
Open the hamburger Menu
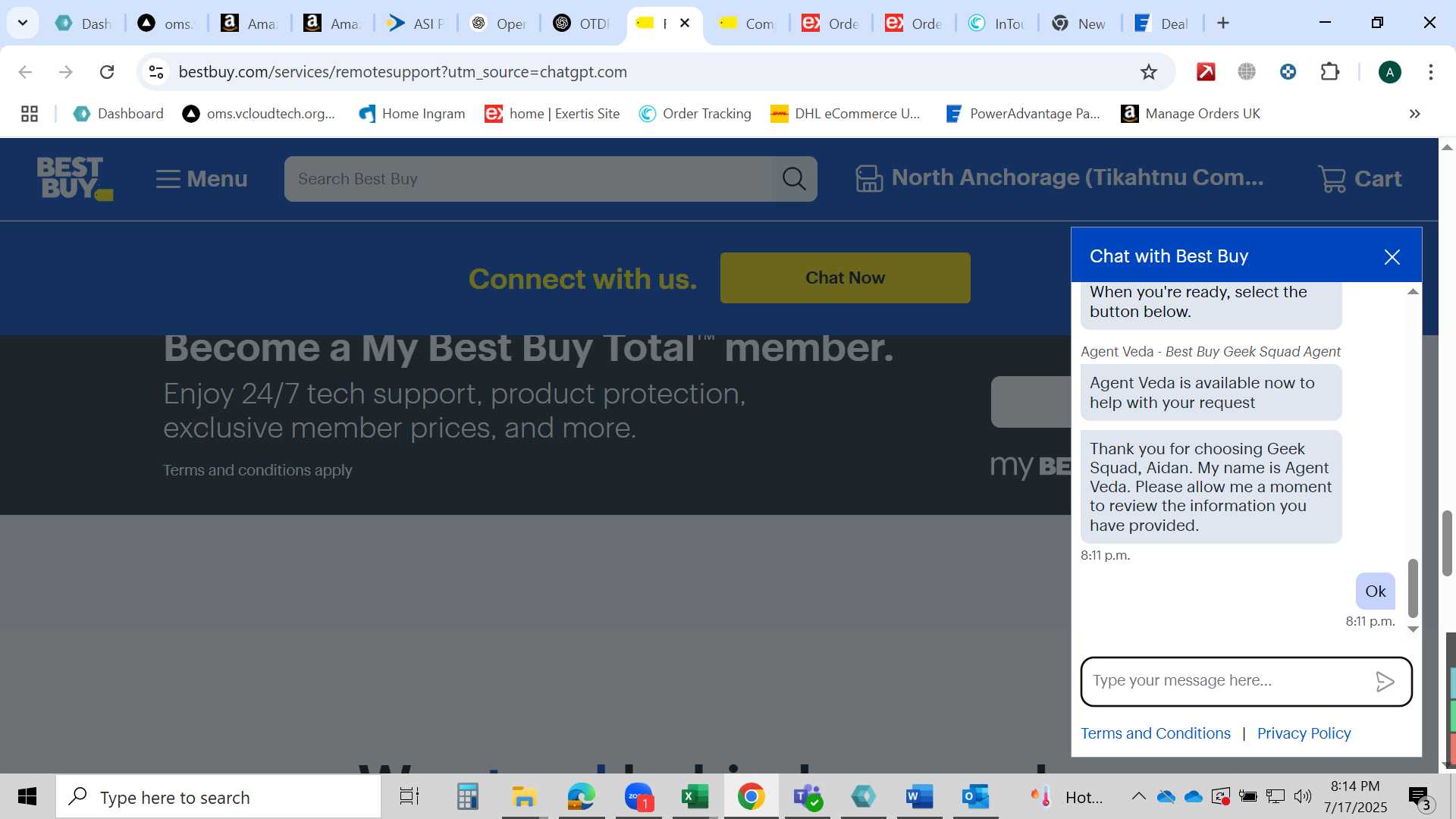click(x=202, y=179)
